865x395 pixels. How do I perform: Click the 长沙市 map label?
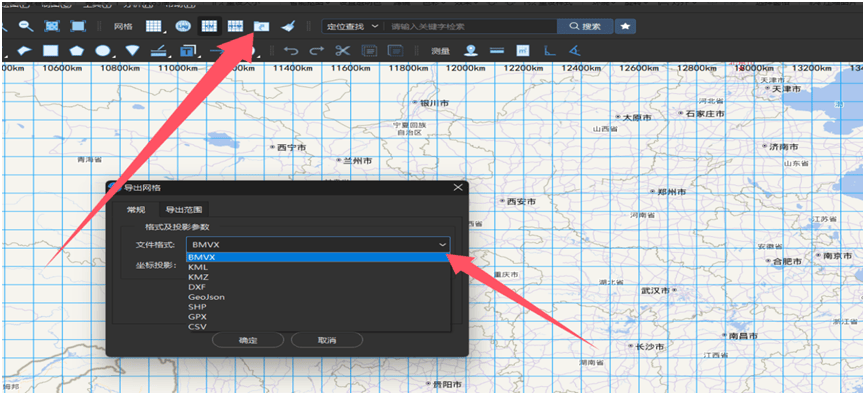(649, 346)
